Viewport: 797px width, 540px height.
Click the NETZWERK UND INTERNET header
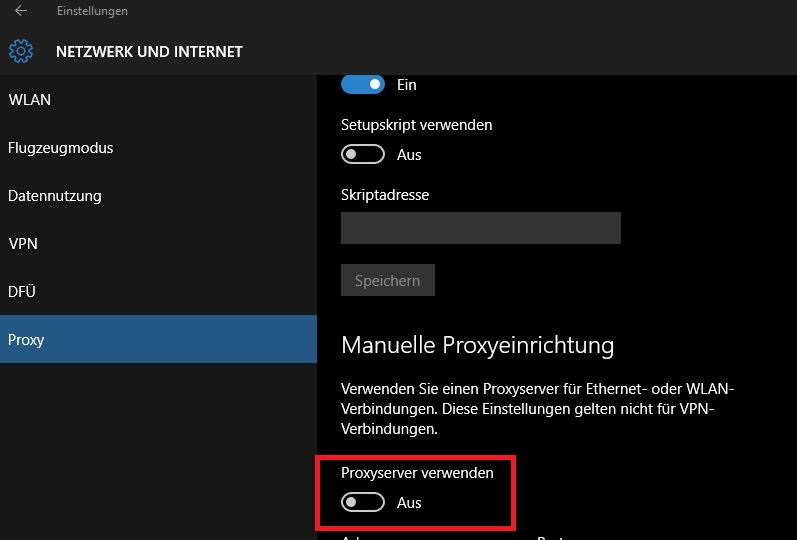pos(149,51)
